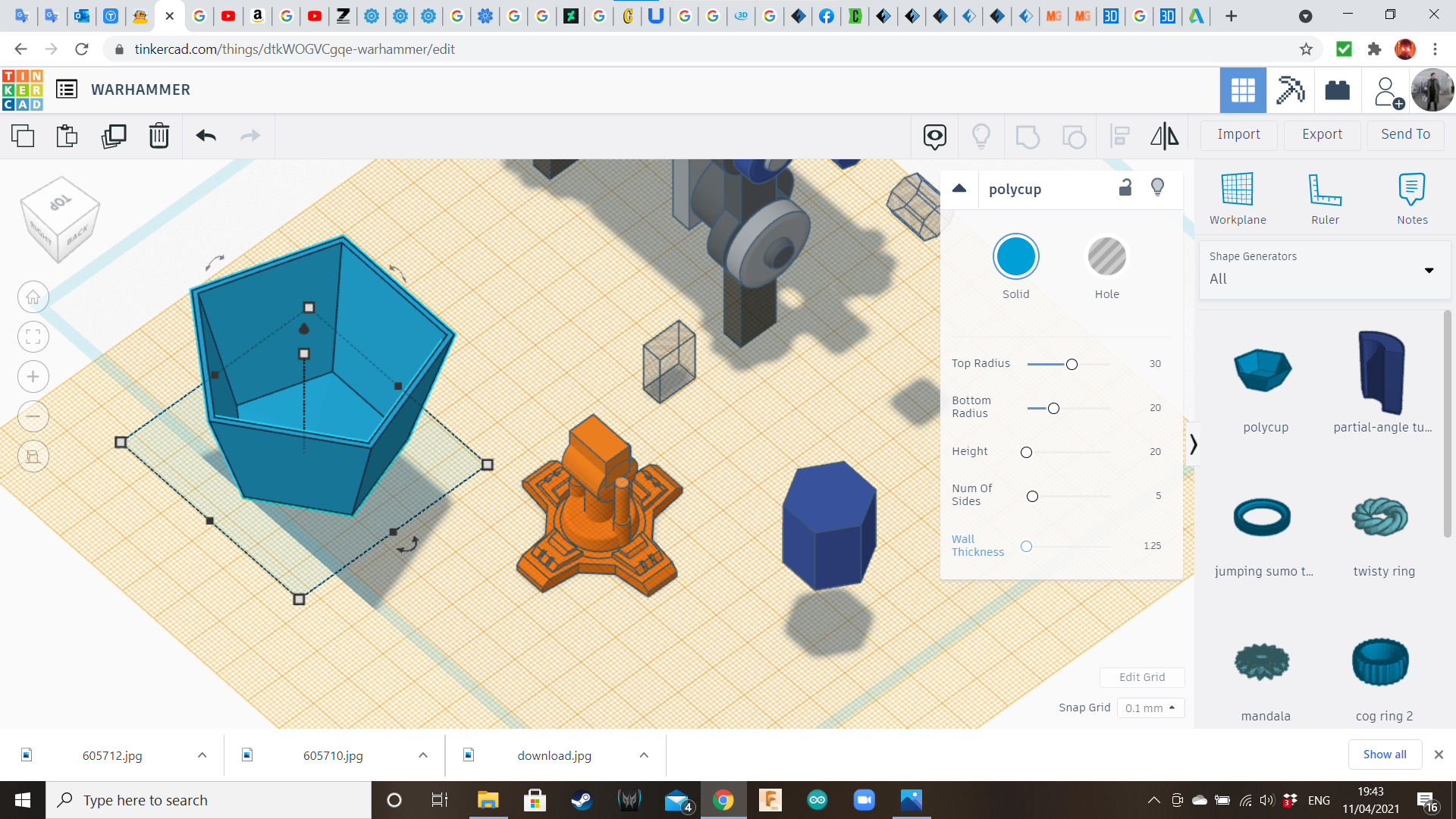
Task: Toggle polycup lock editing icon
Action: (1125, 188)
